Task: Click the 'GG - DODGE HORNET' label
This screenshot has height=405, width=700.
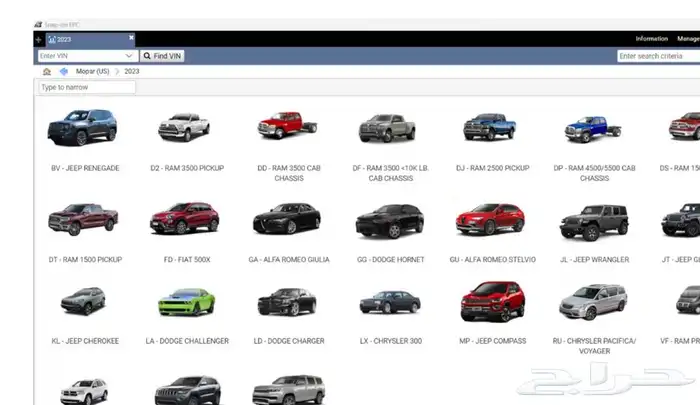Action: 391,259
